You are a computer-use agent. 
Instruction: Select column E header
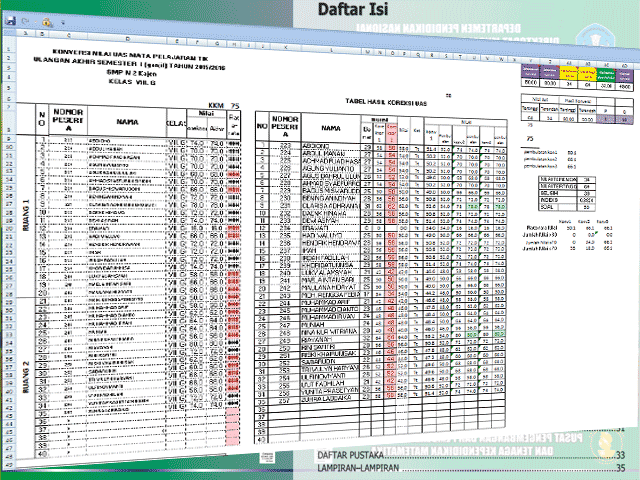point(177,41)
